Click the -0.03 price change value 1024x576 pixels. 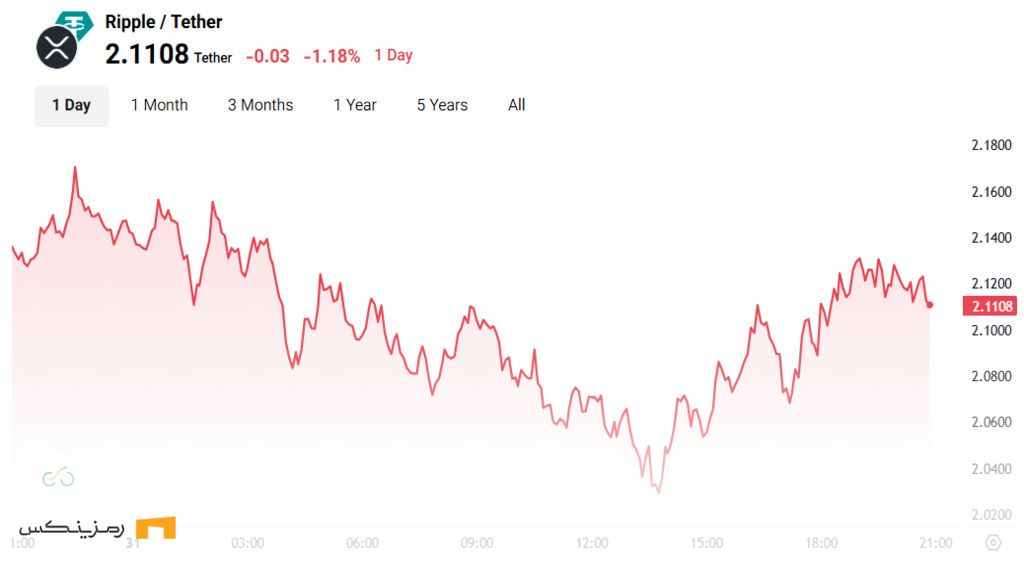click(267, 56)
